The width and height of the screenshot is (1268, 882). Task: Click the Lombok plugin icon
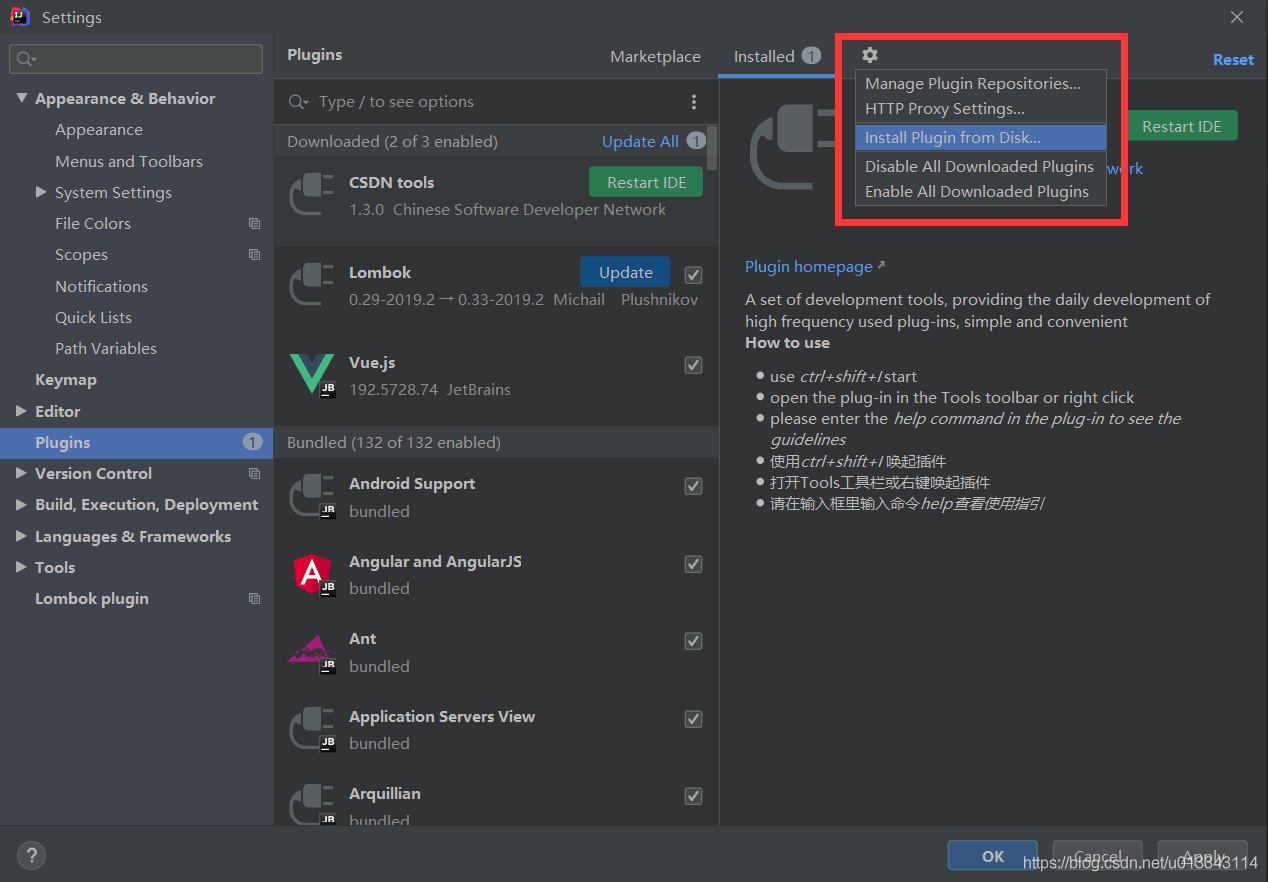311,285
